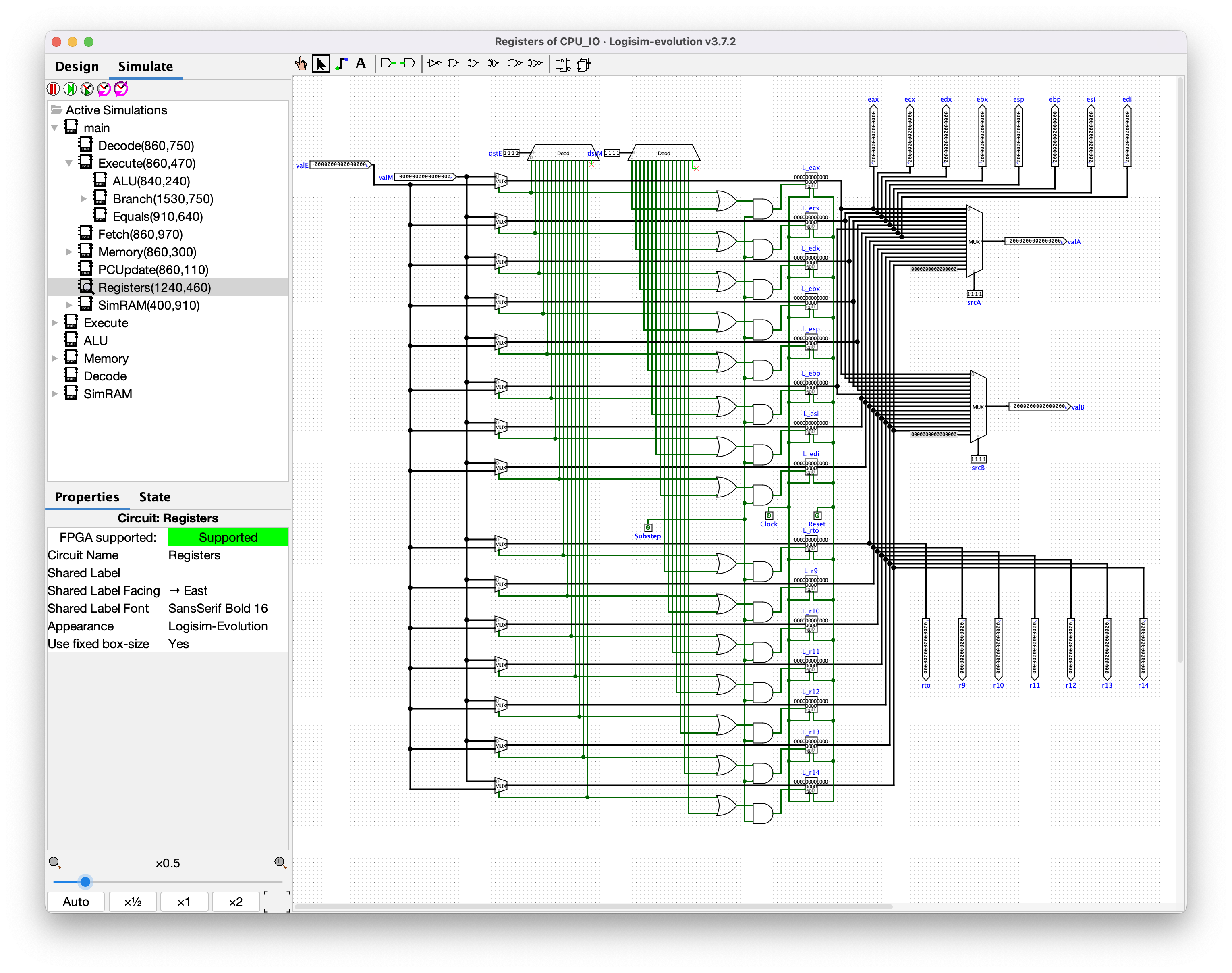Screen dimensions: 1232x973
Task: Select the Wiring tool icon
Action: (342, 64)
